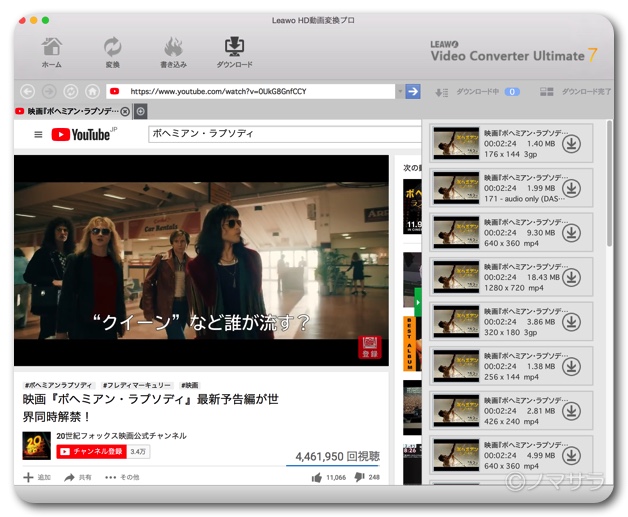Click the blue go arrow beside URL
The width and height of the screenshot is (628, 517).
point(412,91)
